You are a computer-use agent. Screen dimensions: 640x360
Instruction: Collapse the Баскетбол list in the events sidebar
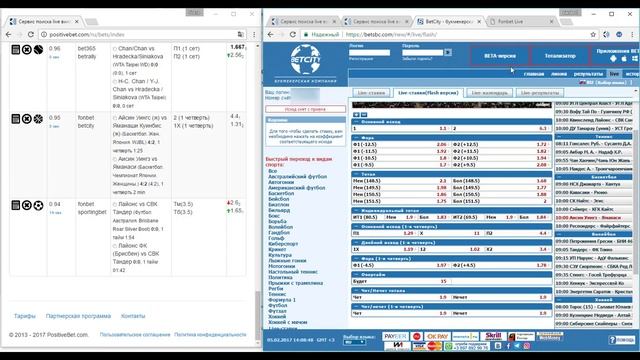click(x=559, y=177)
